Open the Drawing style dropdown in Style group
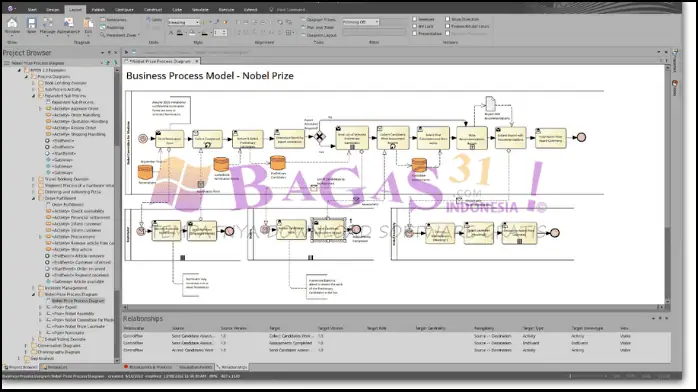This screenshot has height=392, width=698. pos(183,22)
